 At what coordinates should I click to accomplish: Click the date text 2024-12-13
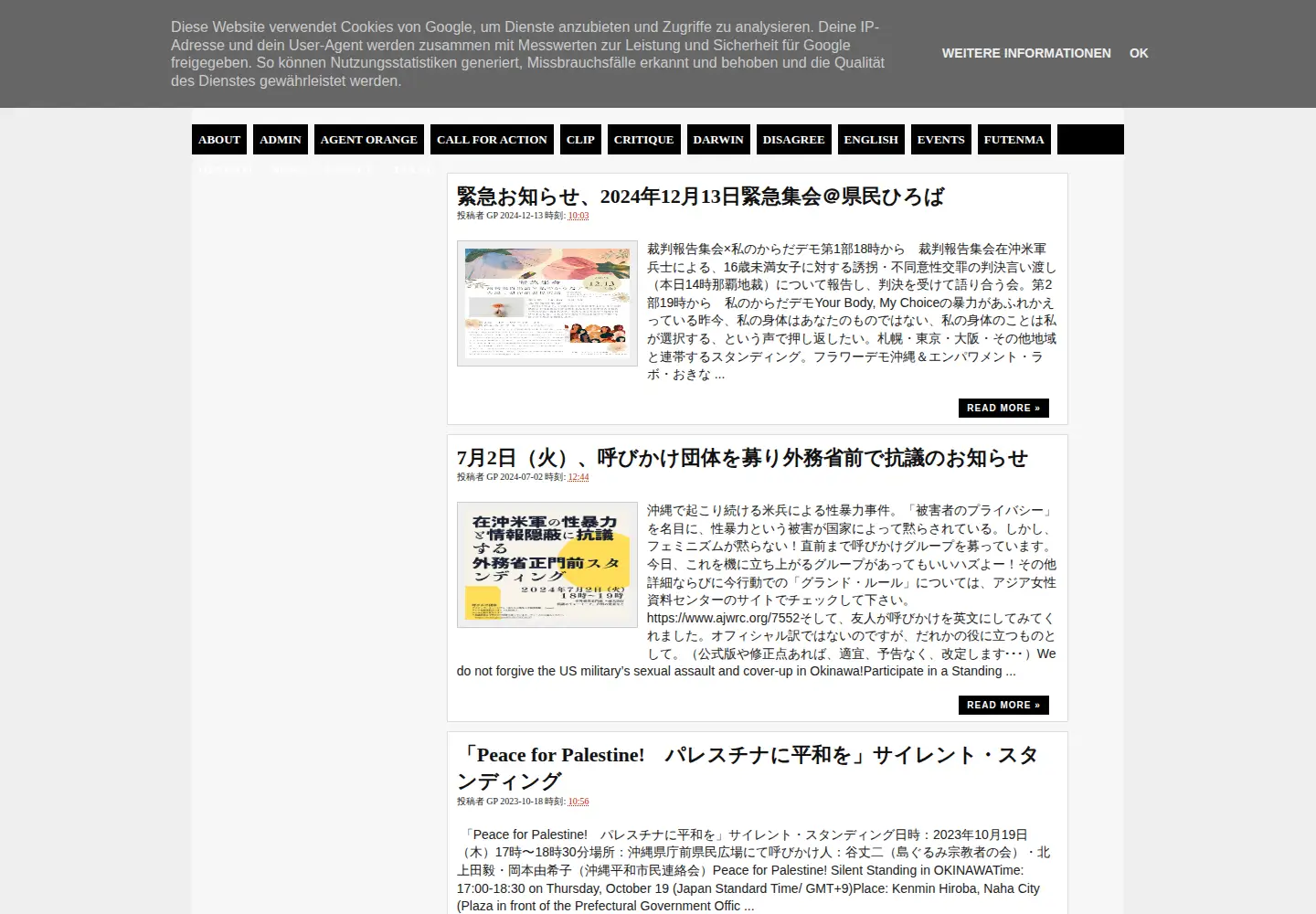(521, 216)
